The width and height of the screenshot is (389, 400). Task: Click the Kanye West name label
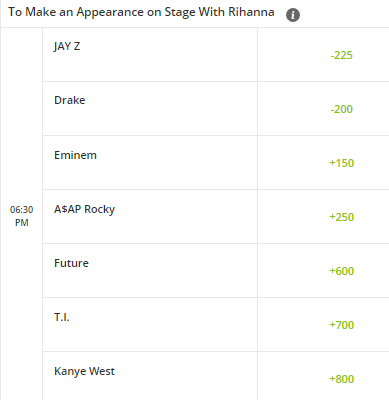[x=84, y=371]
